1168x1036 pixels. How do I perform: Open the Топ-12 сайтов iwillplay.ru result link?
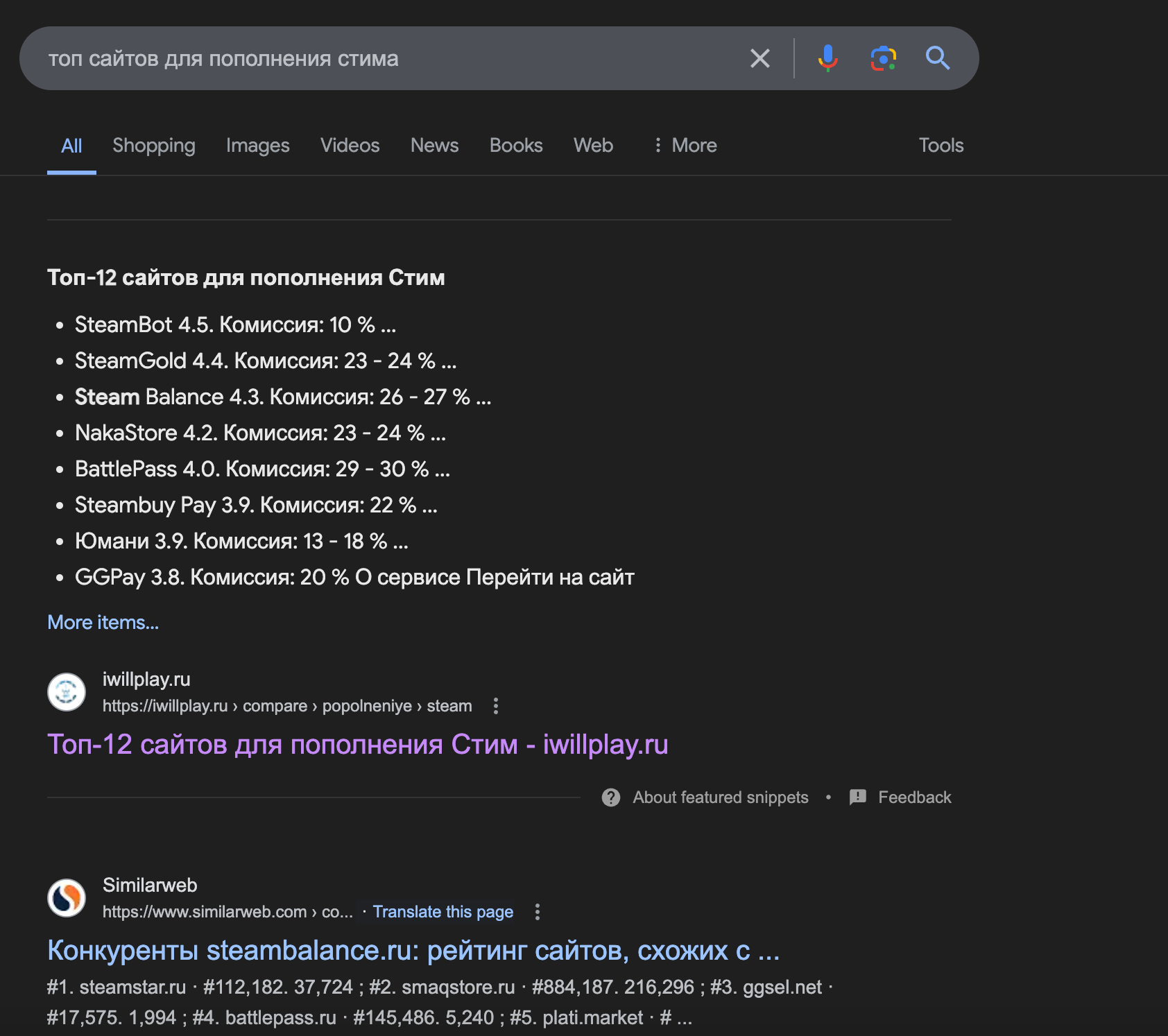[x=358, y=745]
